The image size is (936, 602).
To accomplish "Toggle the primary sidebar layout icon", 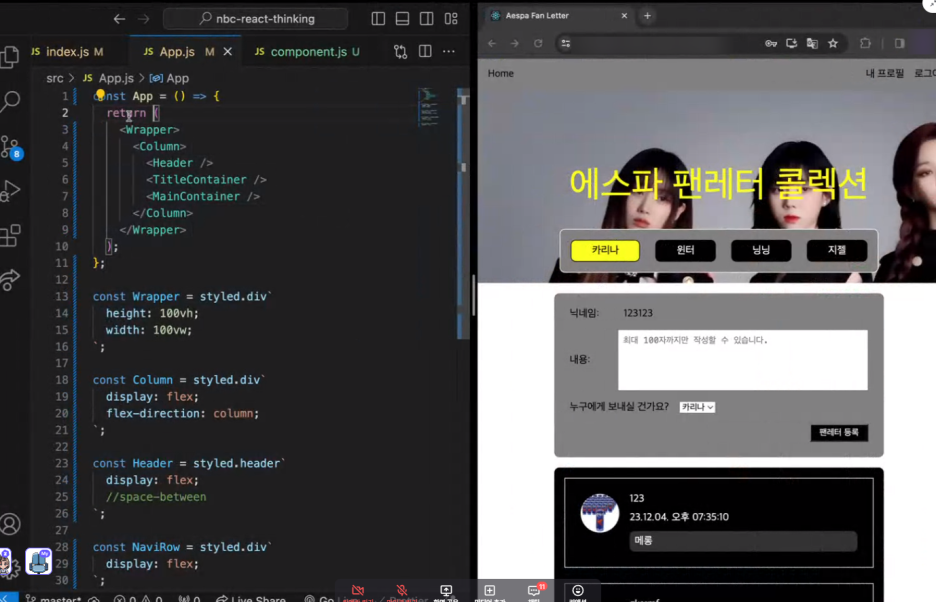I will (378, 19).
